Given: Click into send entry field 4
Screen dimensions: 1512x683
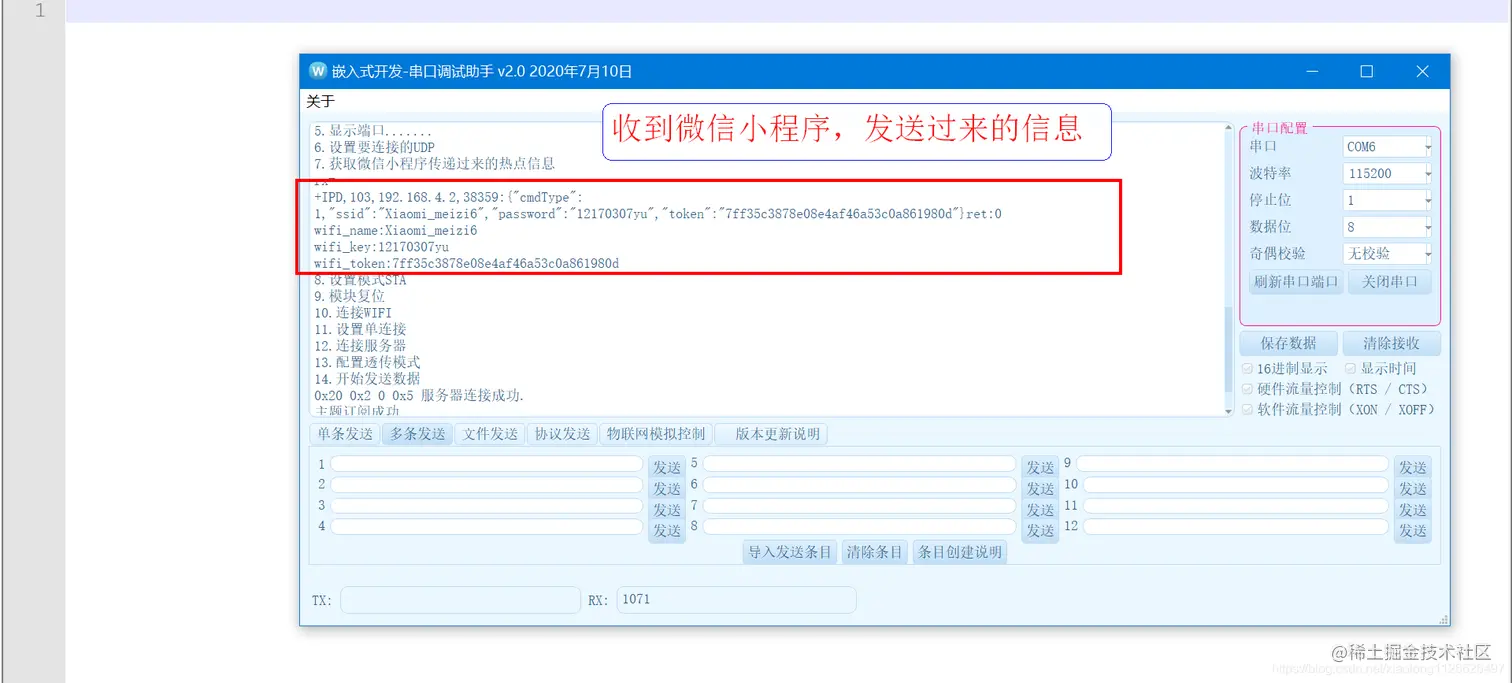Looking at the screenshot, I should pos(487,527).
